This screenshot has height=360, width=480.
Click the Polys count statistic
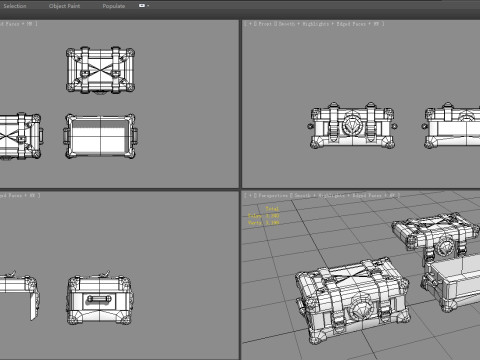(263, 216)
